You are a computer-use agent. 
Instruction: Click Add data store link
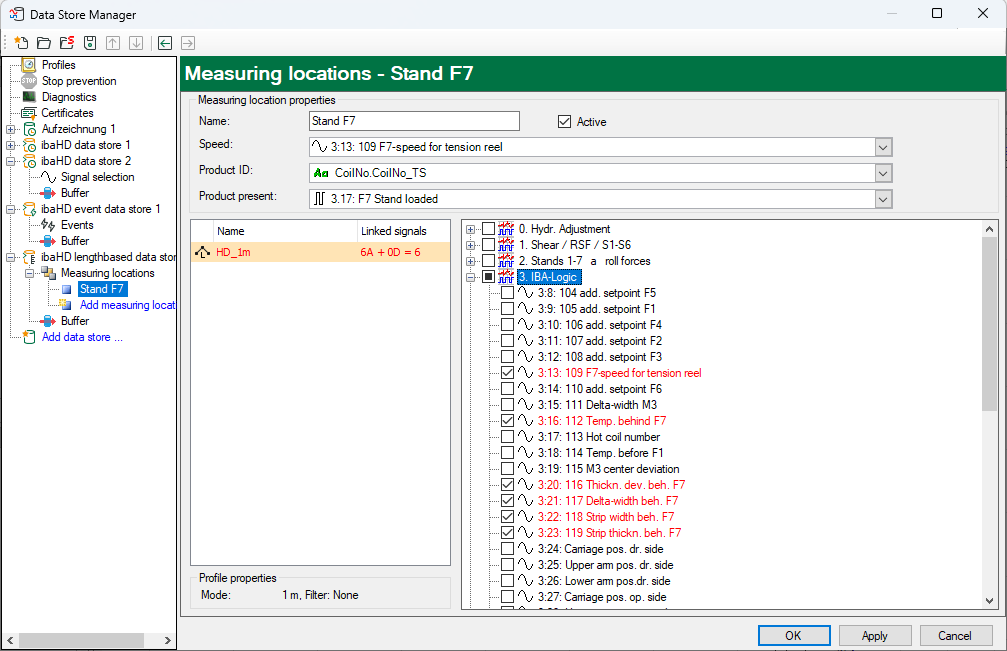coord(82,337)
